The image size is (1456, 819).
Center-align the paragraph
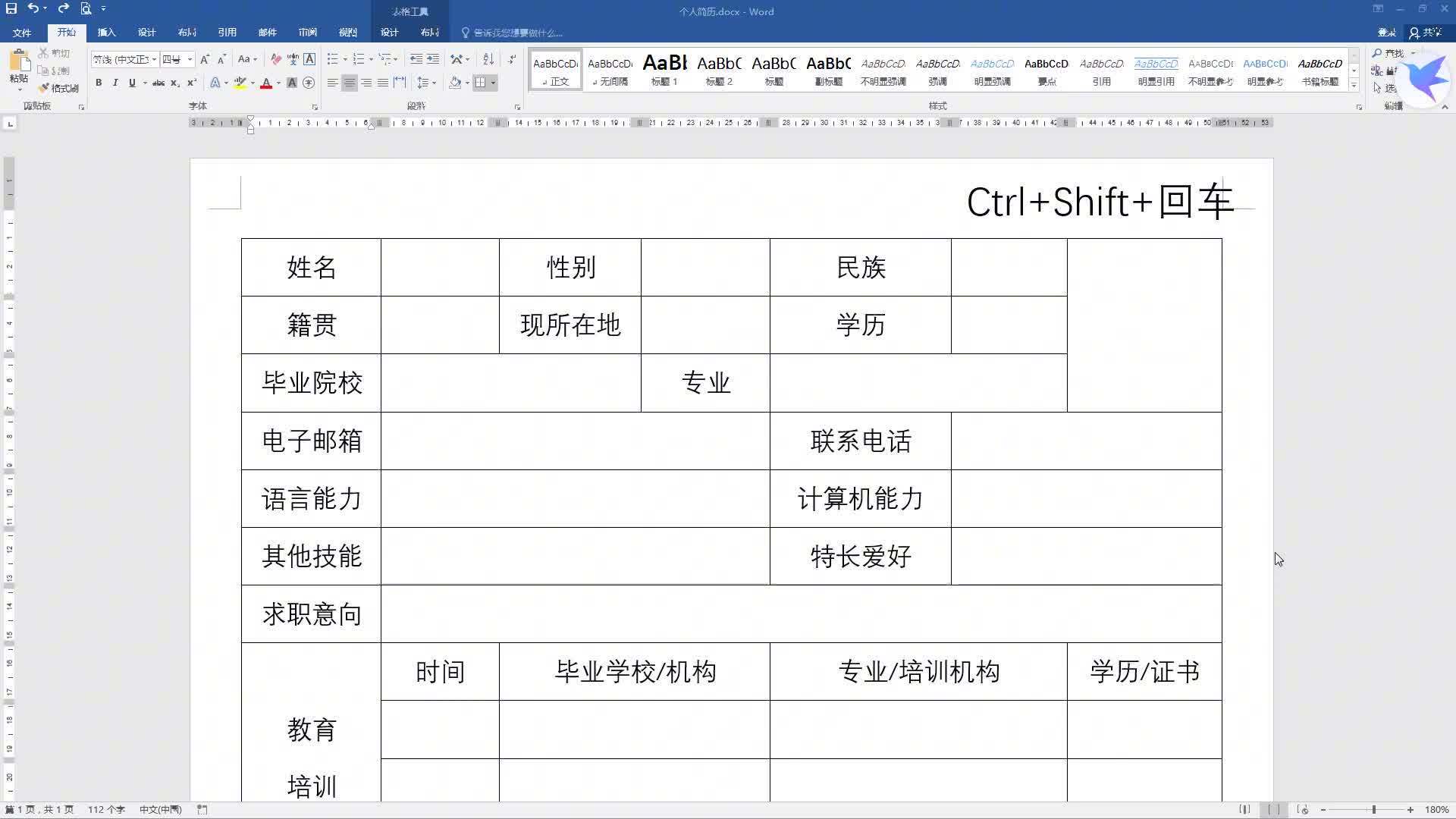349,83
